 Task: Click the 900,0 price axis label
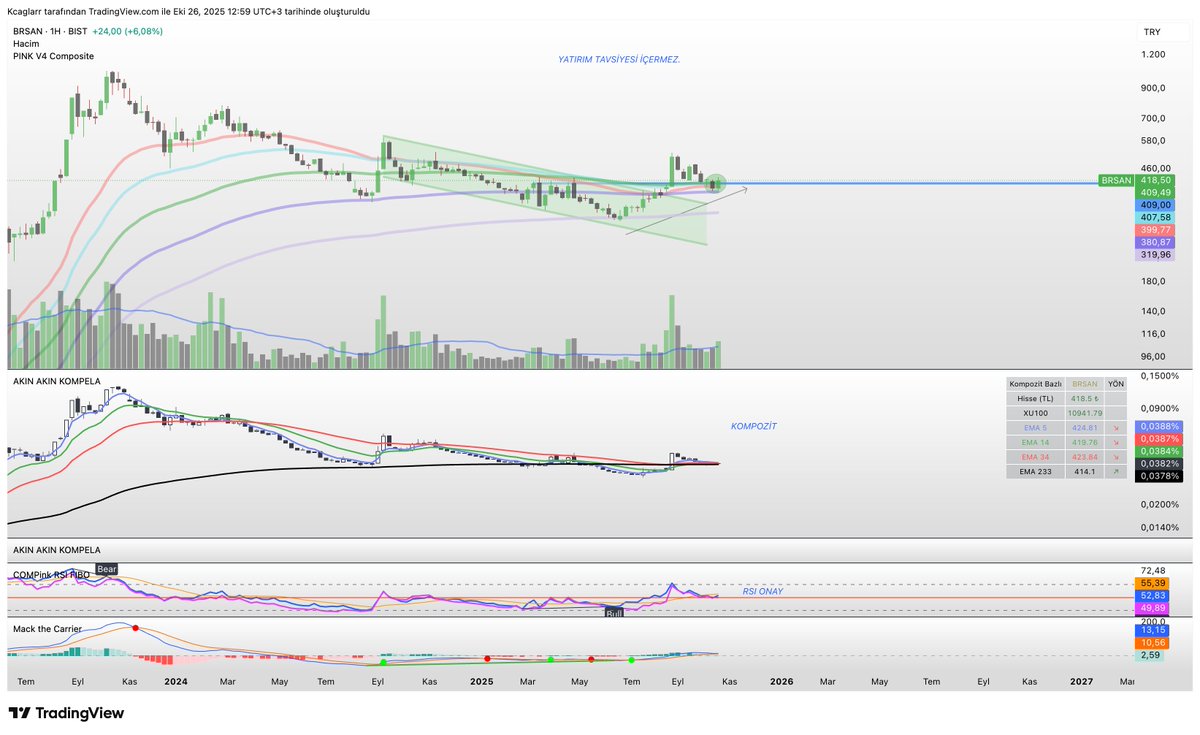coord(1153,88)
